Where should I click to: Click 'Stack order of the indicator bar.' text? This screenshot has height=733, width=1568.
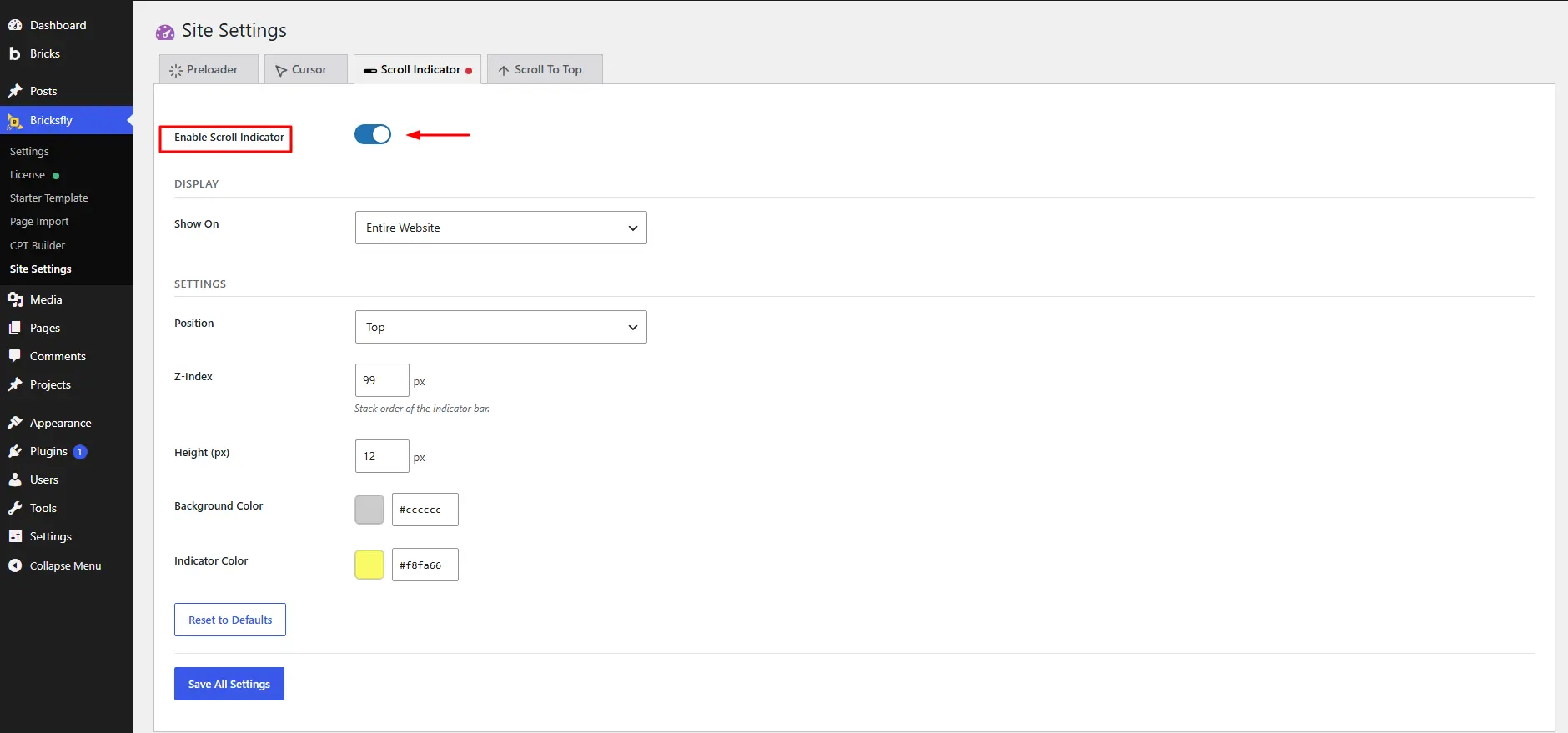(422, 409)
